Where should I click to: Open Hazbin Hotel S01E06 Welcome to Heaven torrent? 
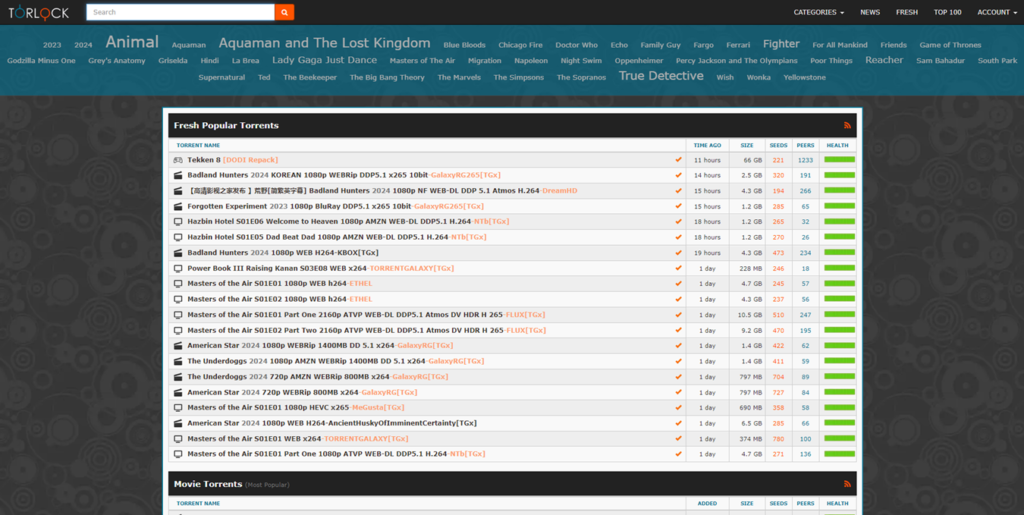pyautogui.click(x=348, y=222)
